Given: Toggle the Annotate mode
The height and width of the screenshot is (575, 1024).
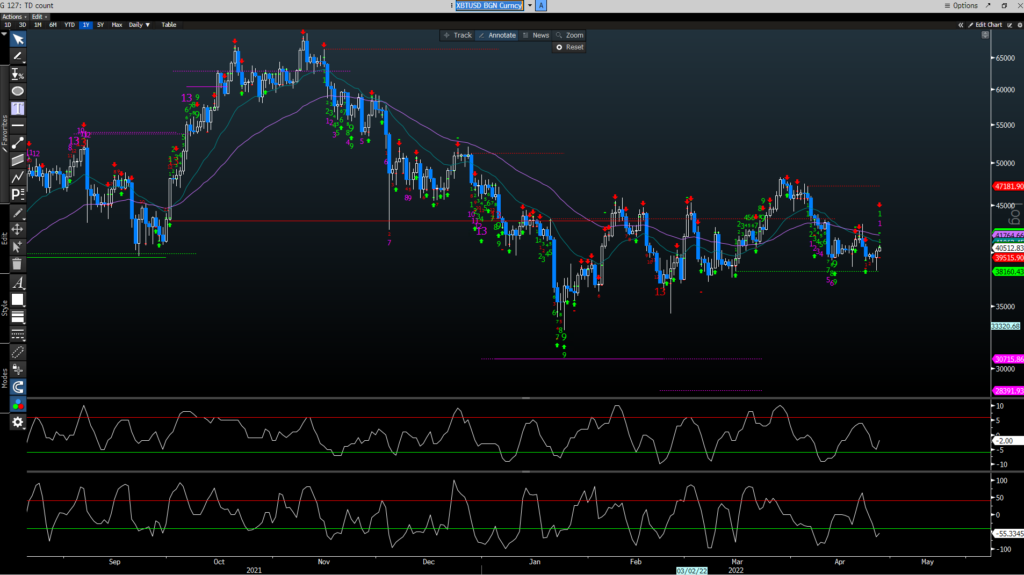Looking at the screenshot, I should click(497, 35).
